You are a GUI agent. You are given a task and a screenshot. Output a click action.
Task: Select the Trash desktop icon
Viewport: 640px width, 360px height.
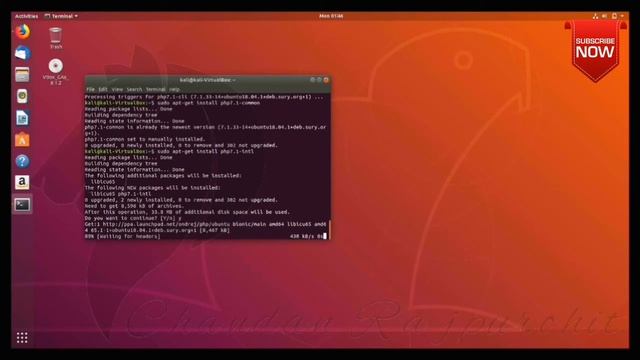pyautogui.click(x=56, y=38)
